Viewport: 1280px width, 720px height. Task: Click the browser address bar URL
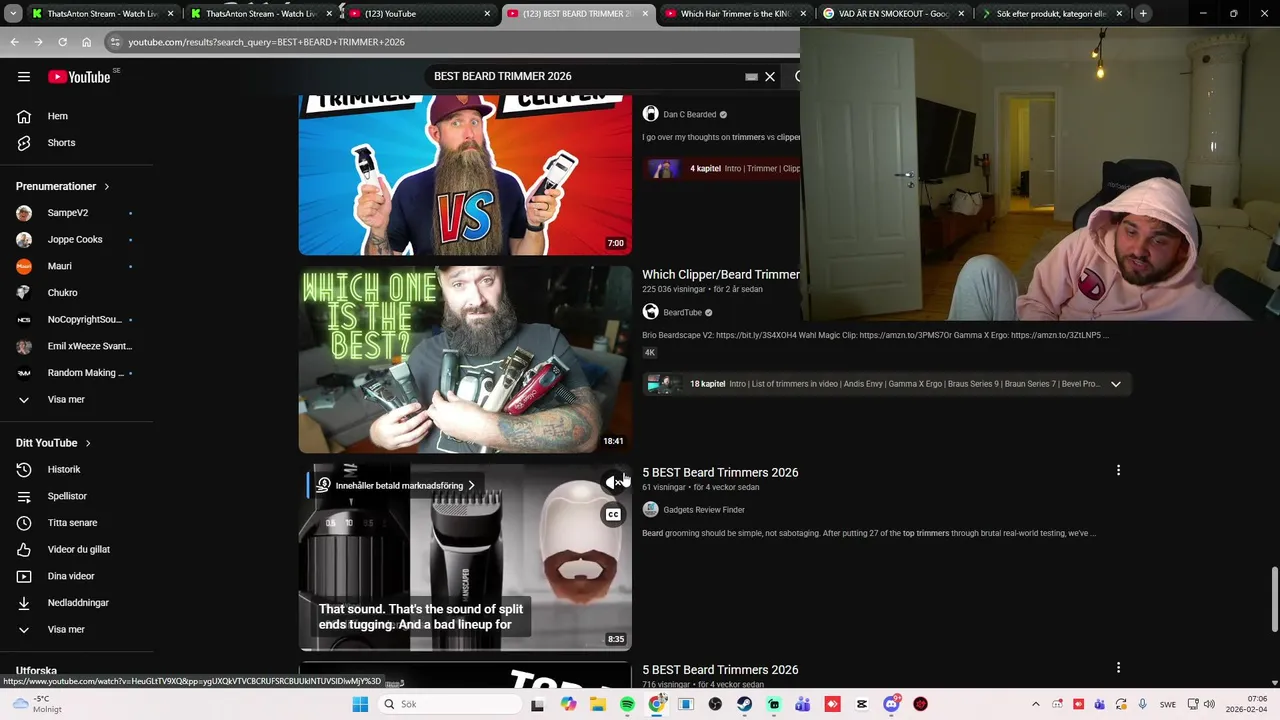point(266,42)
